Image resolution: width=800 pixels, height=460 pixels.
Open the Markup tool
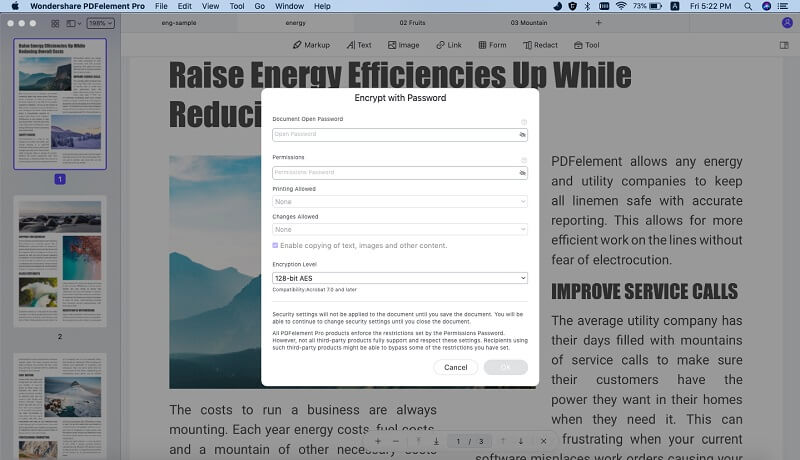311,45
